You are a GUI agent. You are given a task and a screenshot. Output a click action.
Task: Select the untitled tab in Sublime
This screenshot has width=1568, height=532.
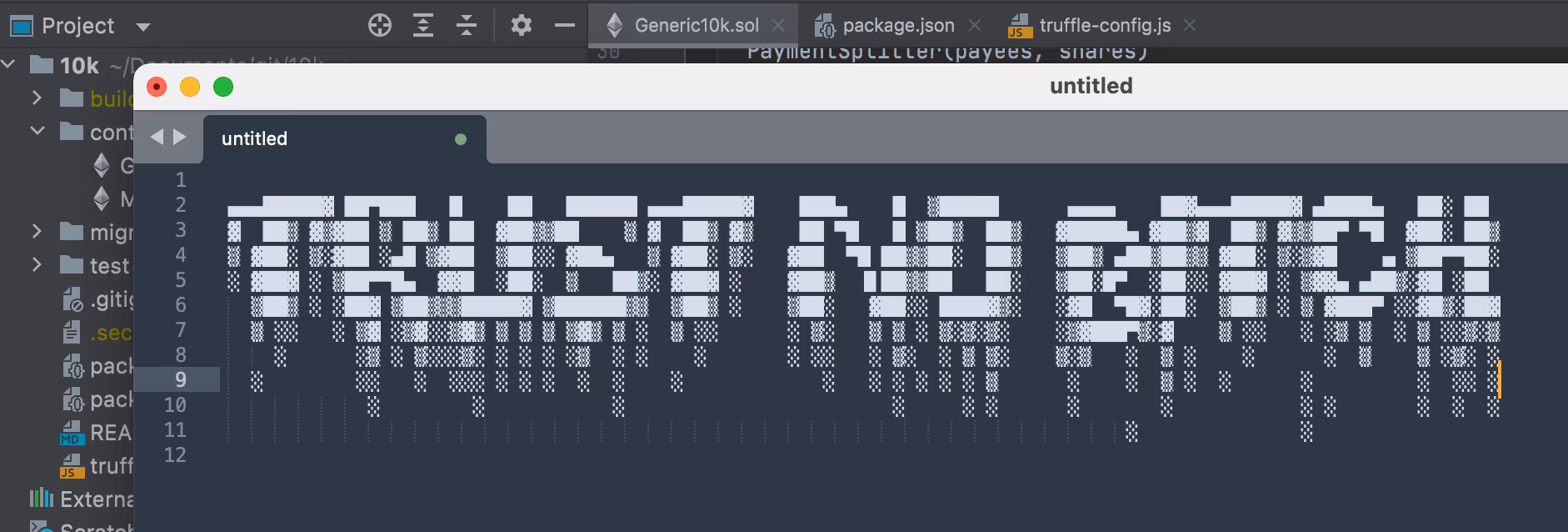point(255,139)
